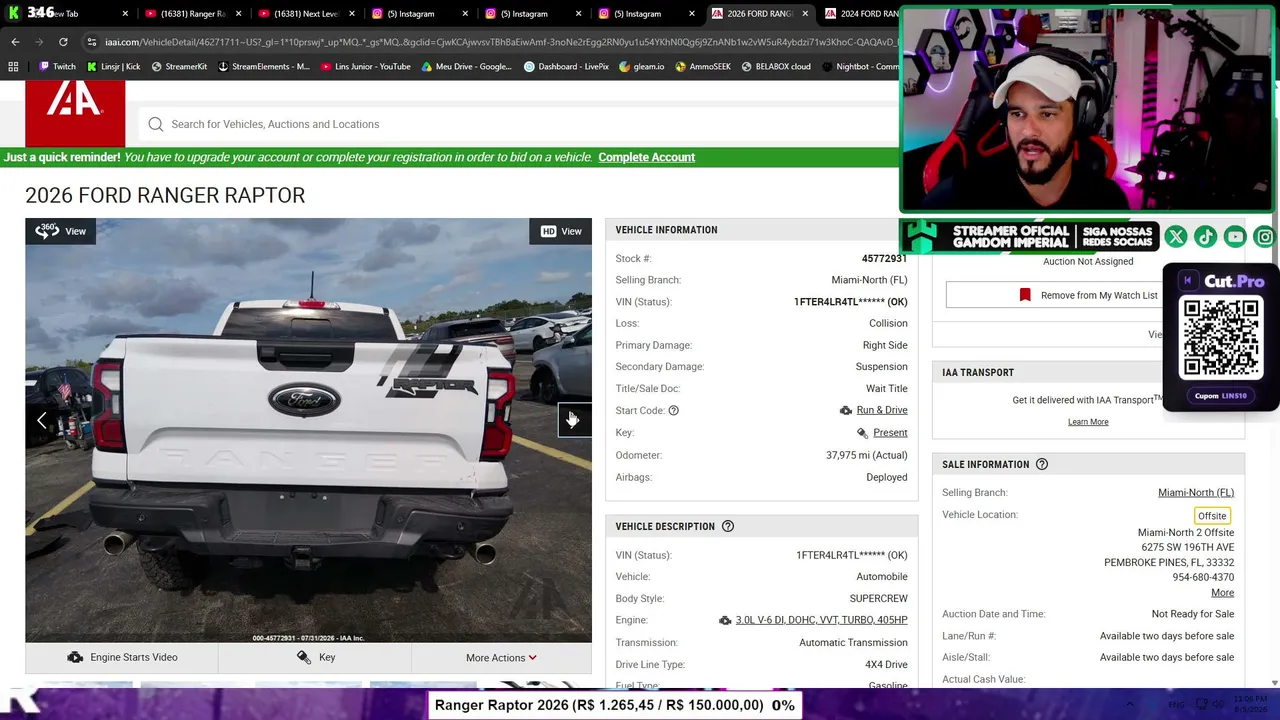
Task: Open the browser apps grid icon
Action: coord(13,67)
